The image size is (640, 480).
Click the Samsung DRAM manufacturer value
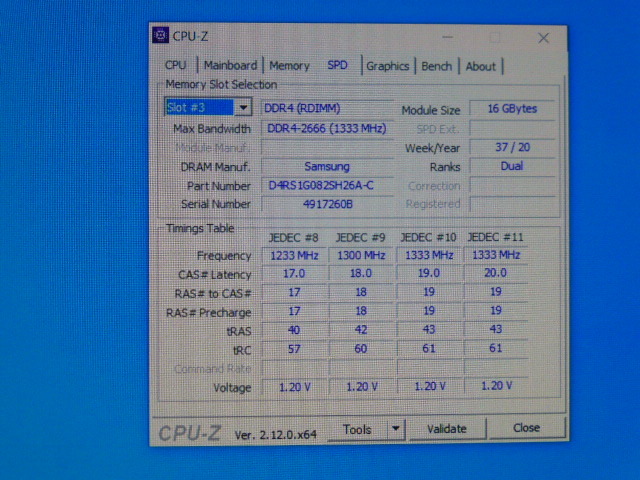(x=327, y=167)
